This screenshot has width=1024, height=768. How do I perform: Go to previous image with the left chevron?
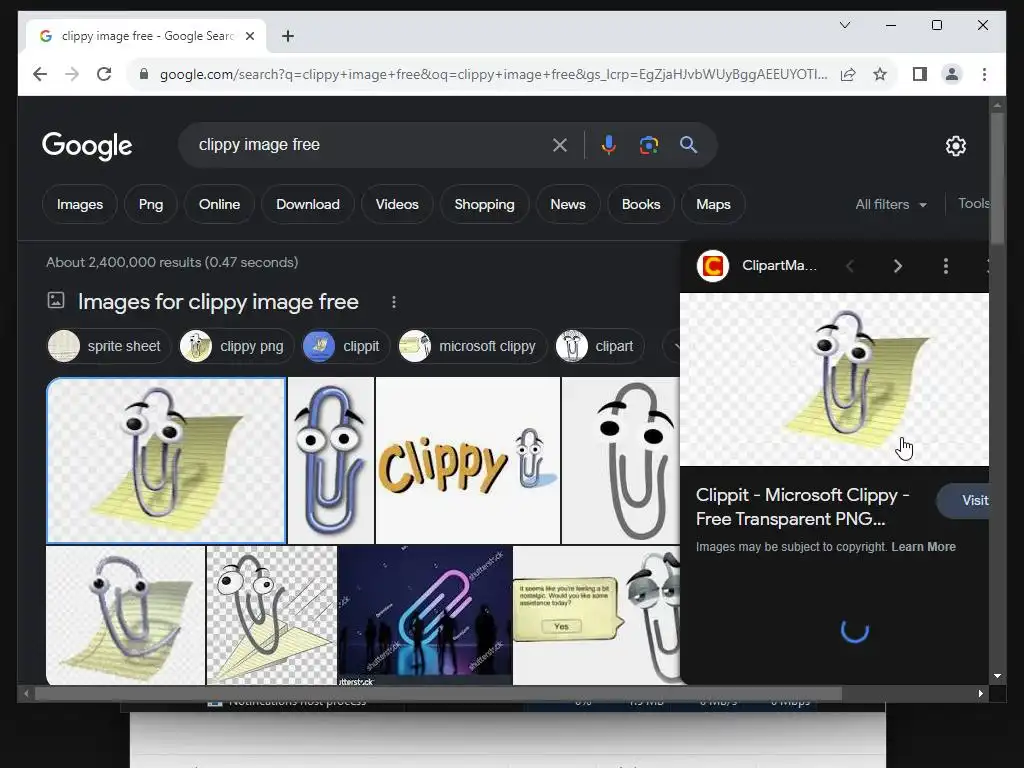850,266
